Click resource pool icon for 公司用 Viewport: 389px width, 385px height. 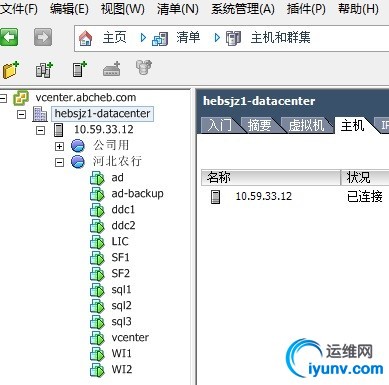click(x=78, y=146)
